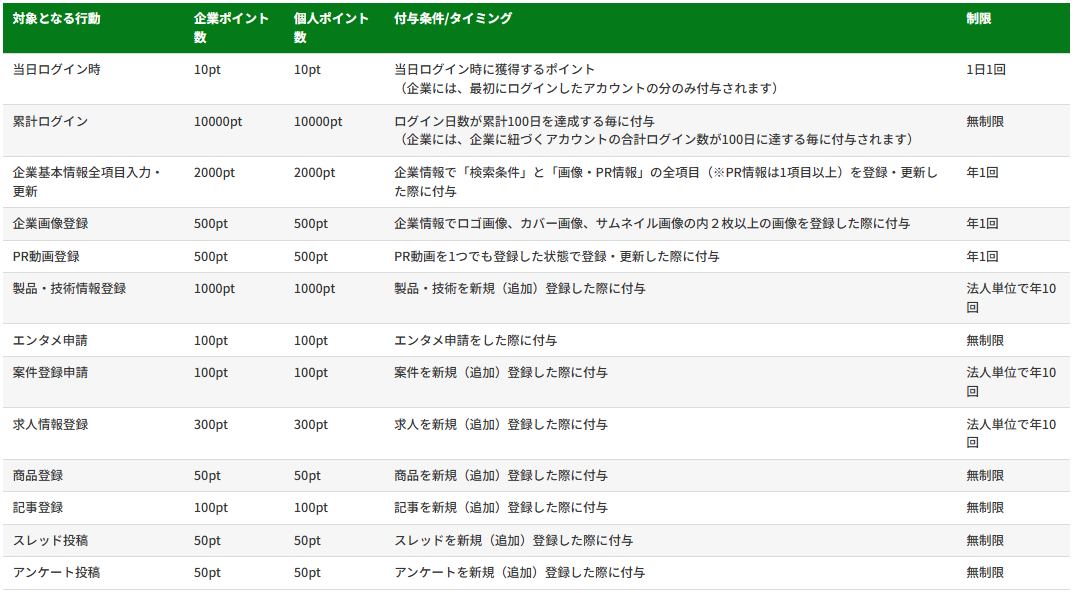
Task: Click the 求人情報登録 row label
Action: coord(50,425)
